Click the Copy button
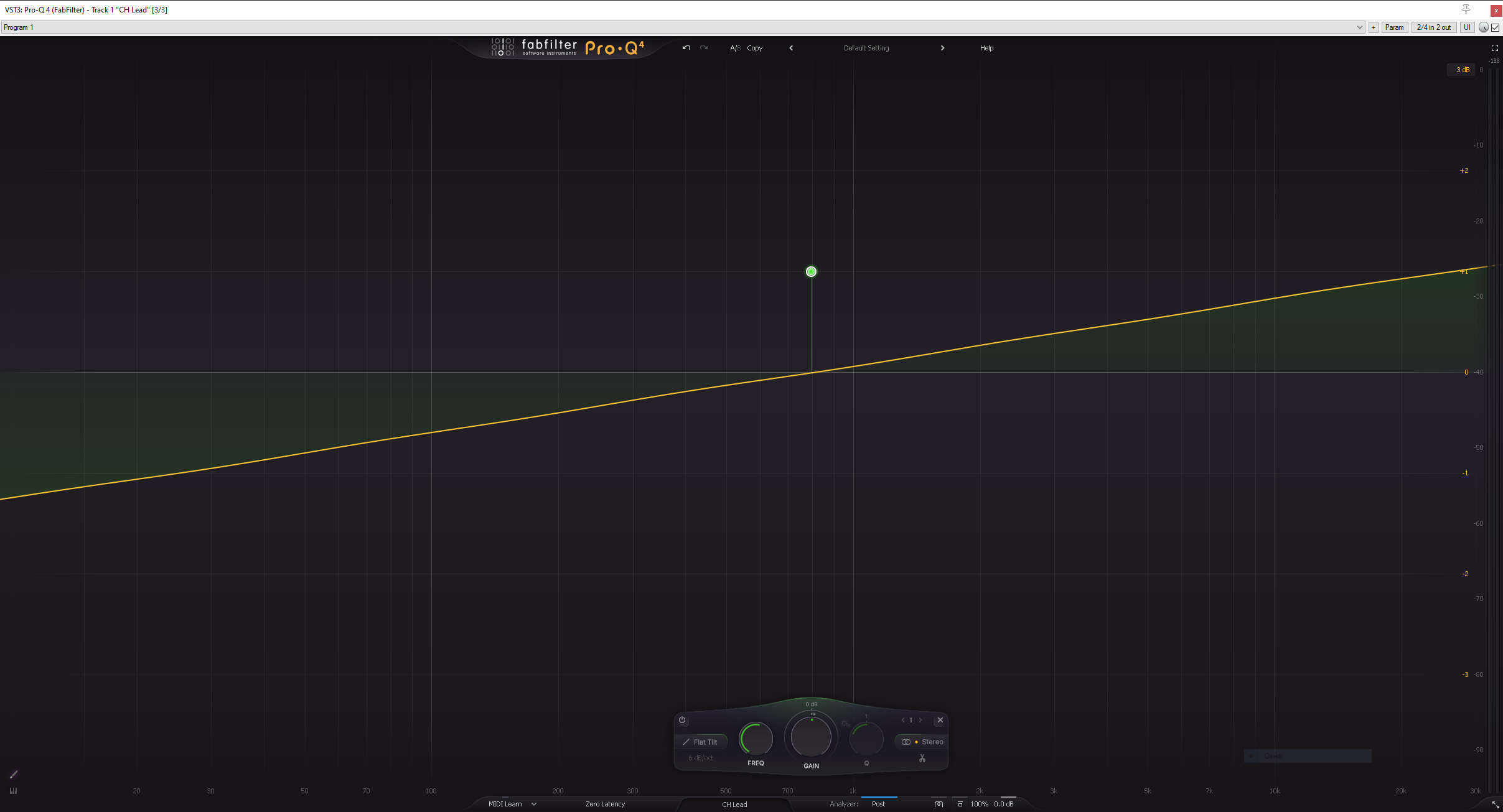1503x812 pixels. [x=754, y=48]
